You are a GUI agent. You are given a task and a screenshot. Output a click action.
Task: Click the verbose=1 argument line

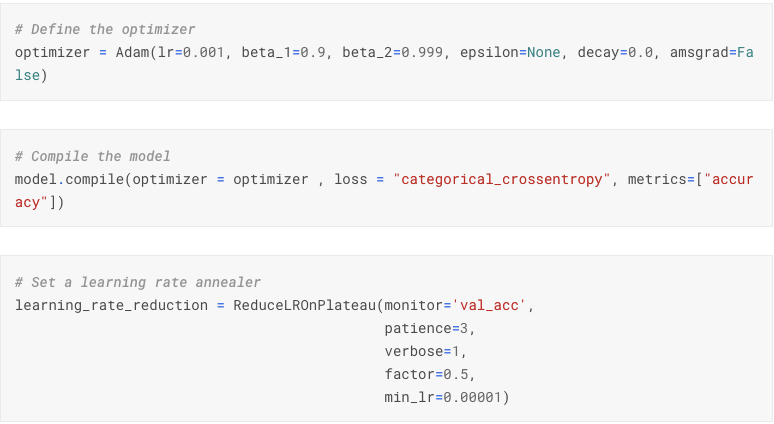(x=426, y=351)
